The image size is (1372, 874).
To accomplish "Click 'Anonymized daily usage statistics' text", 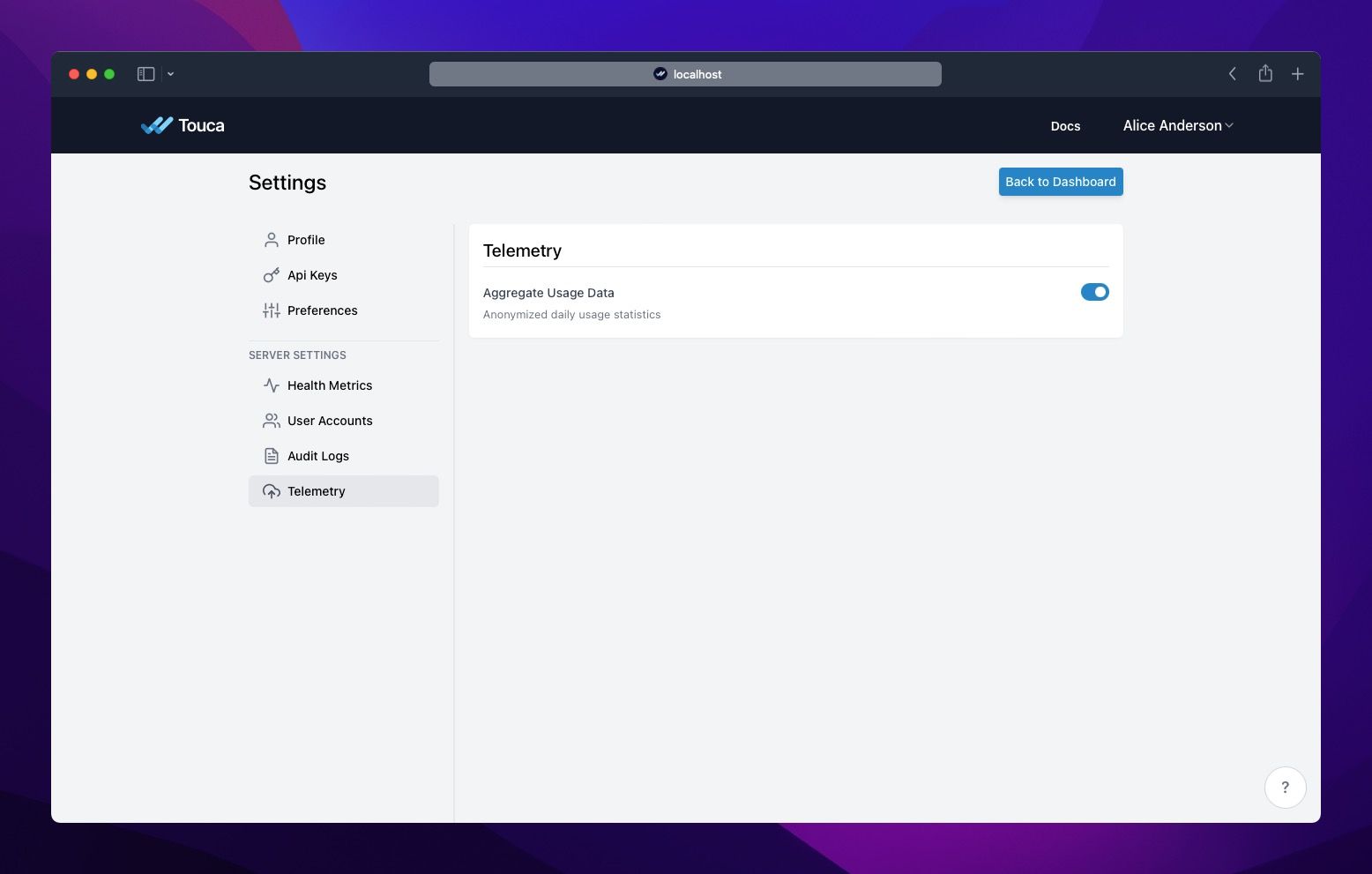I will pyautogui.click(x=571, y=315).
